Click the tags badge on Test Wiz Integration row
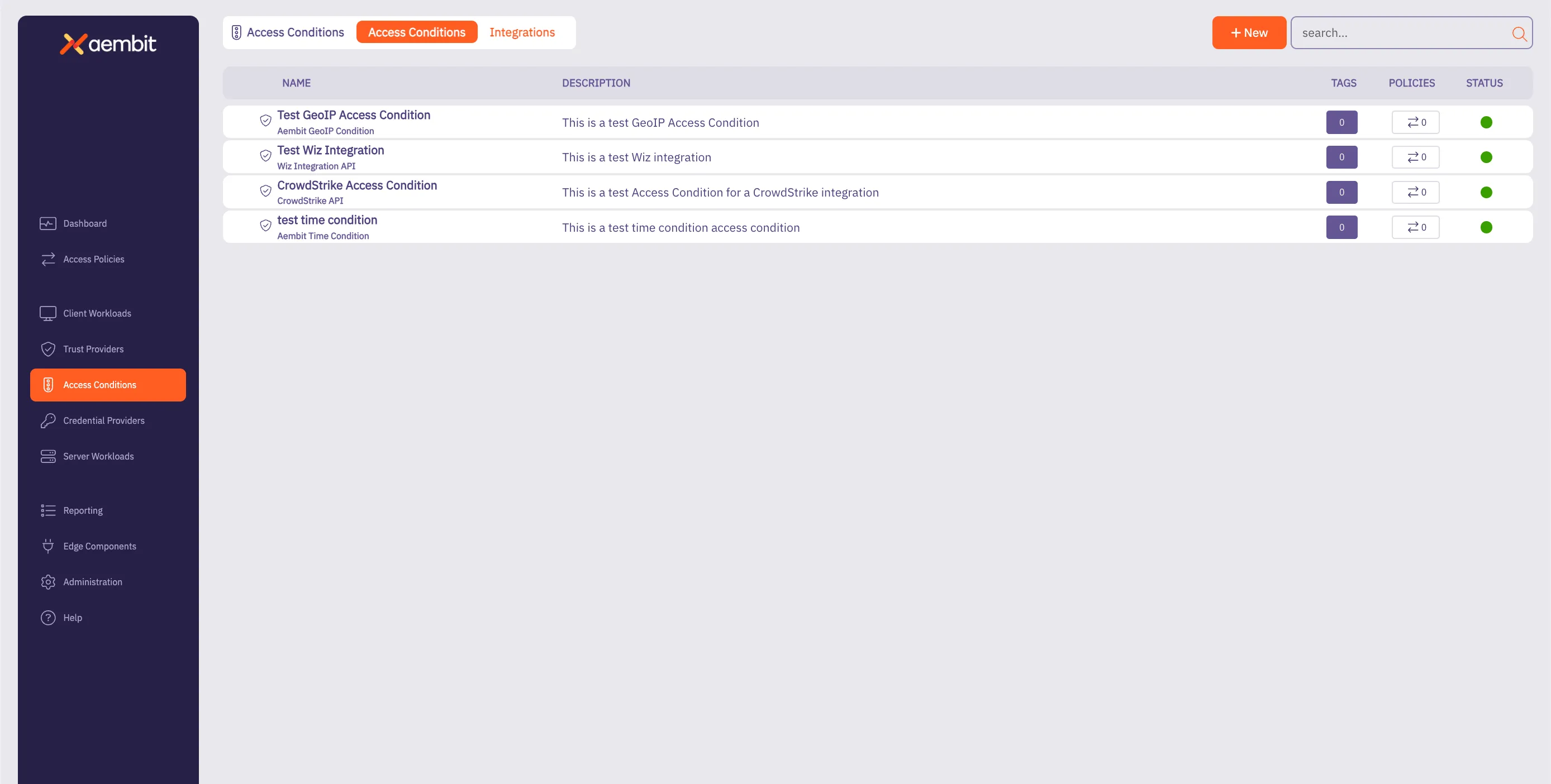The height and width of the screenshot is (784, 1551). pos(1341,157)
